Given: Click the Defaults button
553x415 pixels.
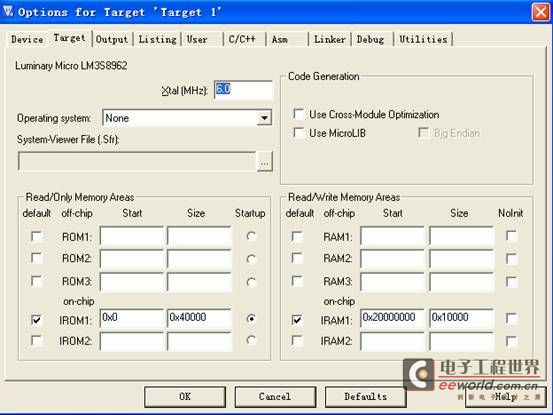Looking at the screenshot, I should click(x=365, y=397).
